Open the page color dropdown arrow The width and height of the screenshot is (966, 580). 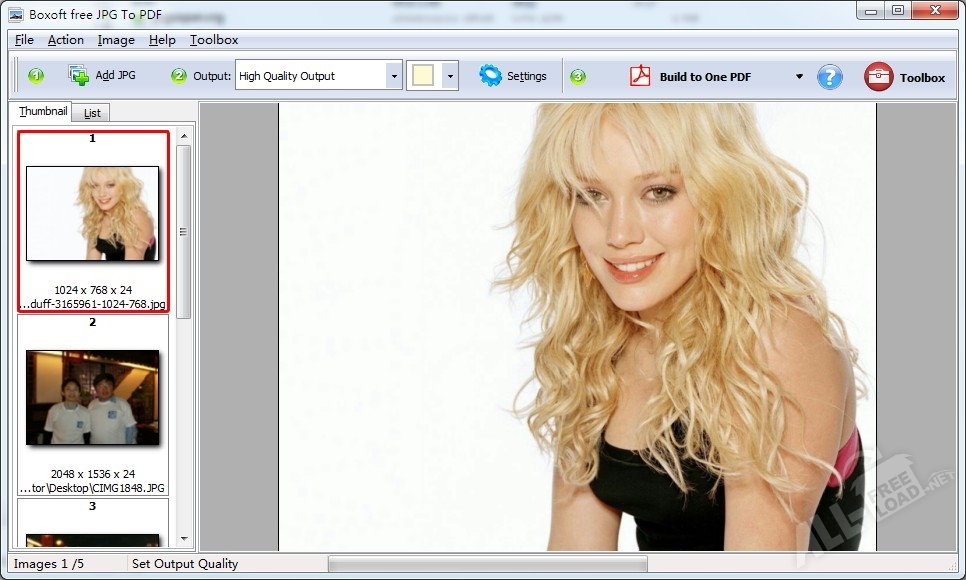pos(450,76)
